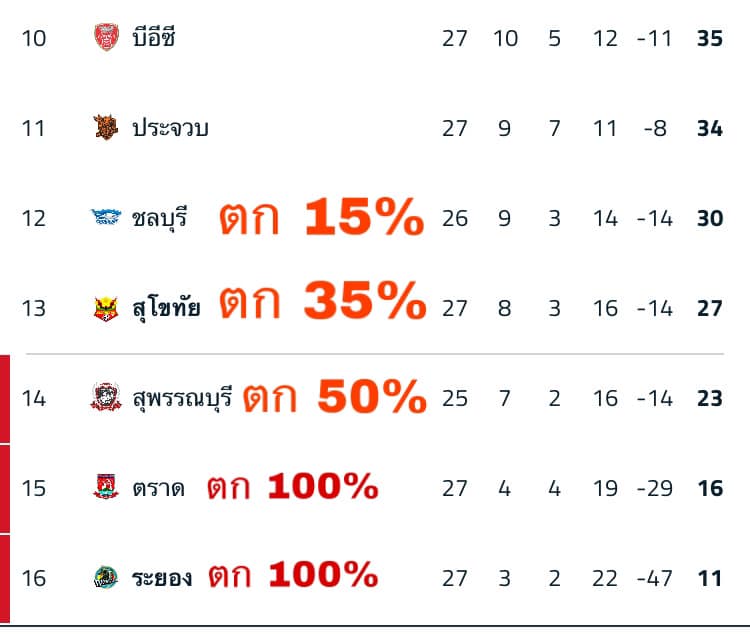Click the ชลบุรี team name
Image resolution: width=750 pixels, height=634 pixels.
tap(160, 218)
